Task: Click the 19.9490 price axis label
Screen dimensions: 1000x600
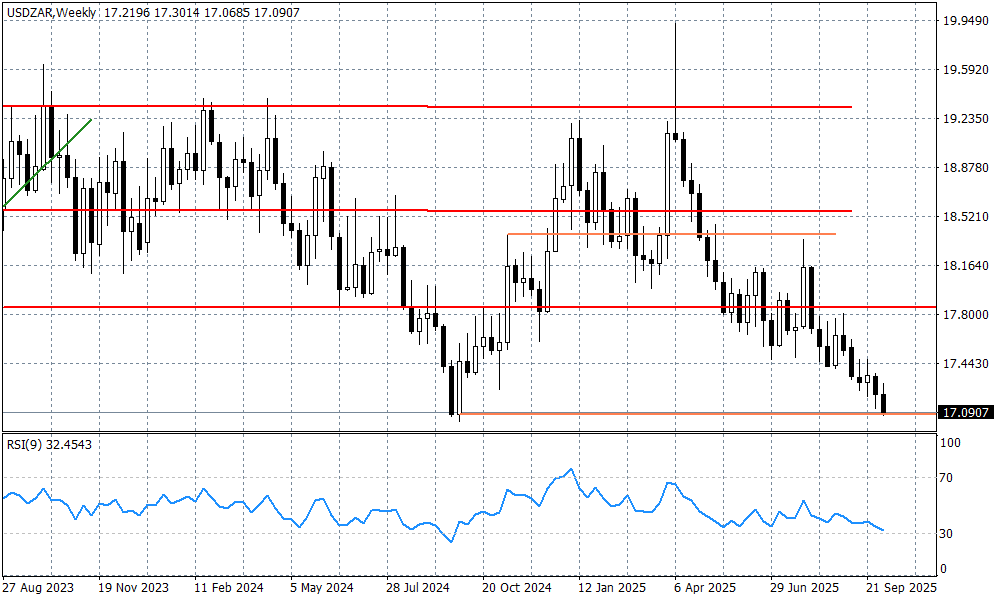Action: click(965, 20)
